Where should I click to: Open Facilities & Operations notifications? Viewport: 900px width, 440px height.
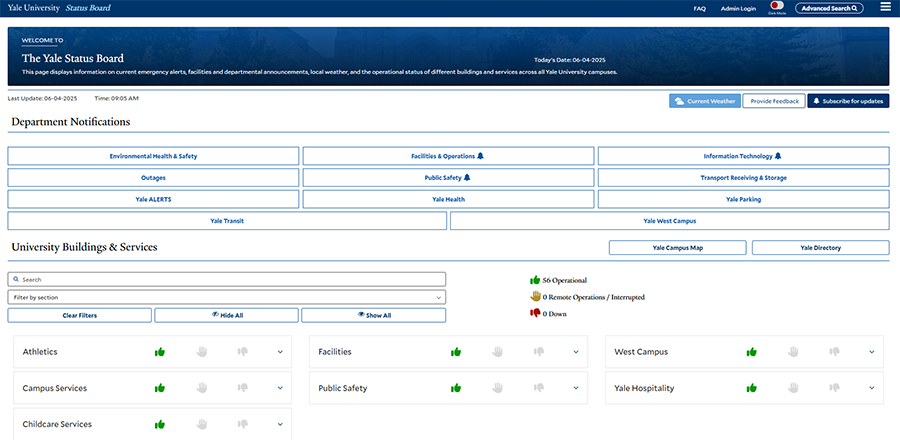[x=448, y=156]
